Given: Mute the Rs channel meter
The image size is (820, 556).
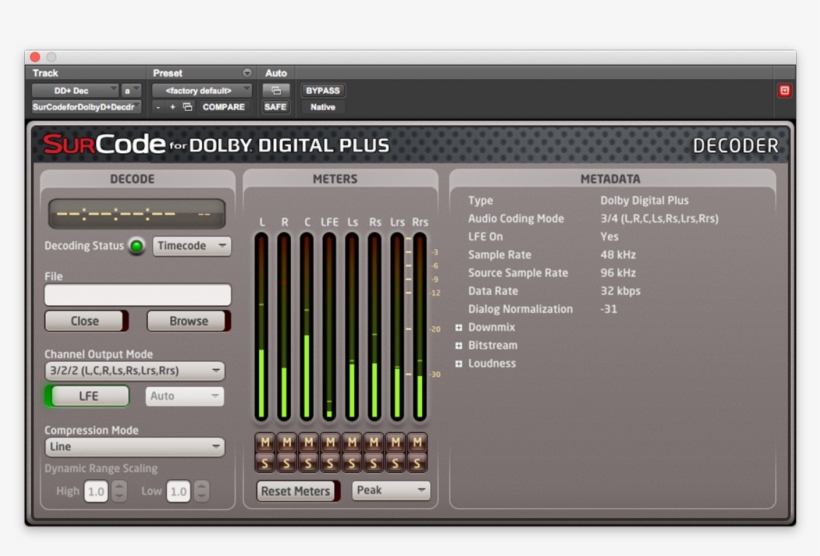Looking at the screenshot, I should pos(373,442).
